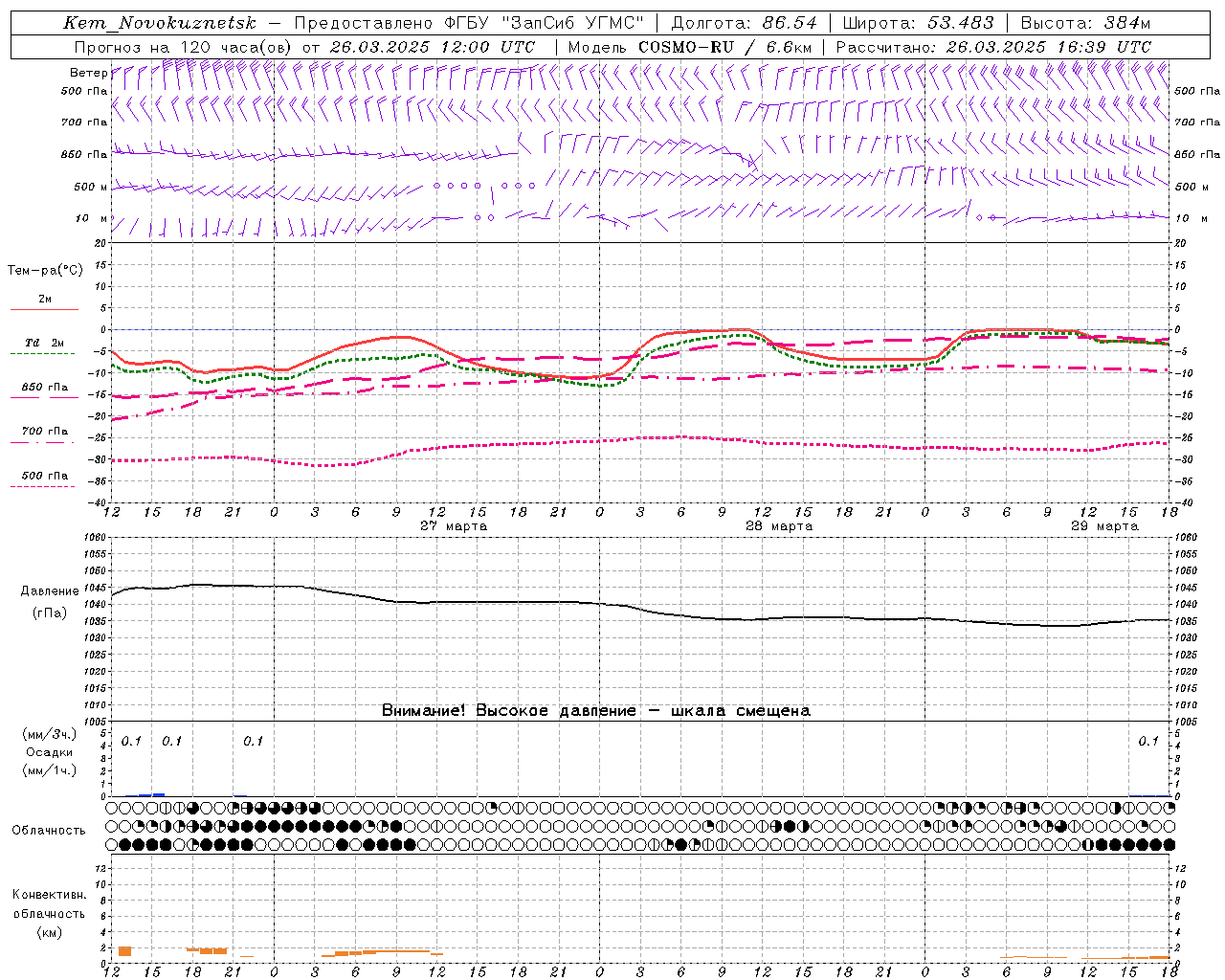Click the 'Осадки' precipitation label
This screenshot has height=980, width=1225.
tap(50, 752)
